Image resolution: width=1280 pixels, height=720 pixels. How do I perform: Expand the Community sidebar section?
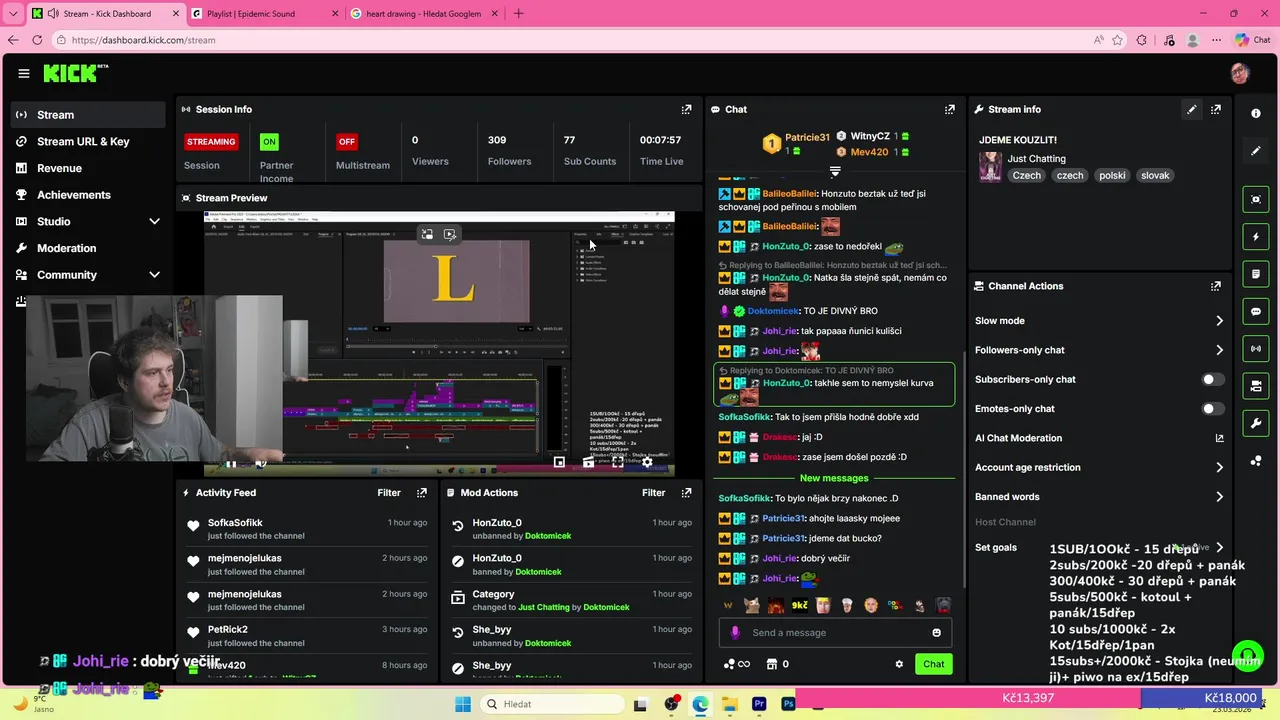coord(154,275)
